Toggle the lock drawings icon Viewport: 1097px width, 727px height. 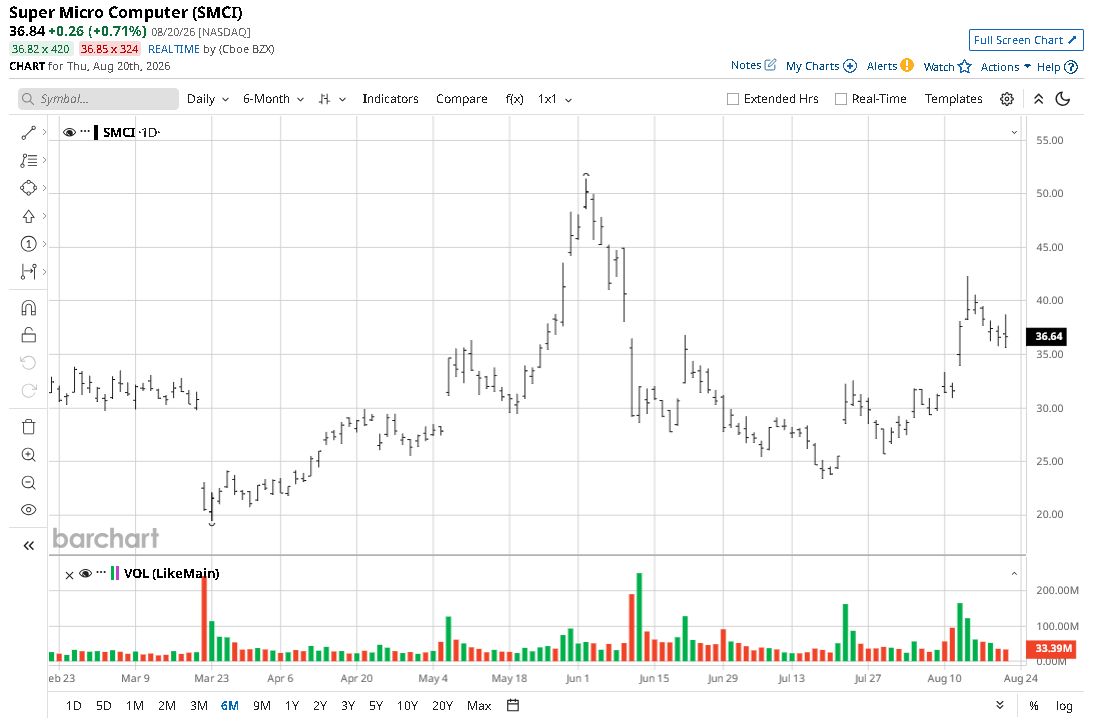coord(29,335)
